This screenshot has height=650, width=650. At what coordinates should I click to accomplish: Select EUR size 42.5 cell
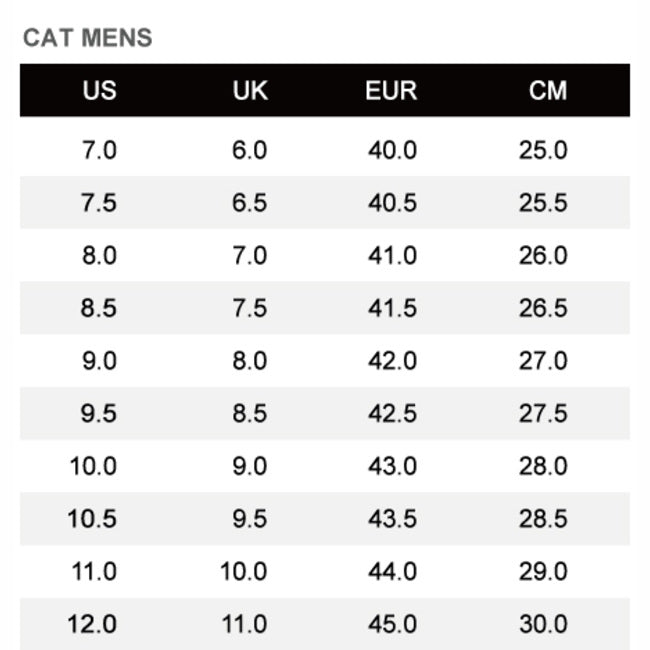click(392, 413)
